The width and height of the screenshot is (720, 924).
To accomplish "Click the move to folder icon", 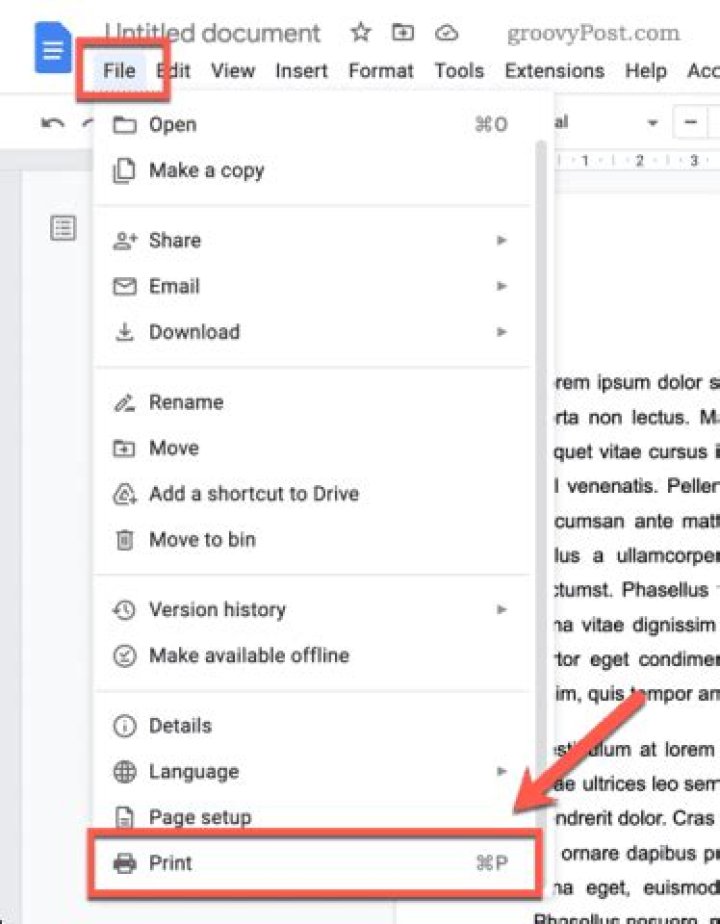I will coord(403,33).
